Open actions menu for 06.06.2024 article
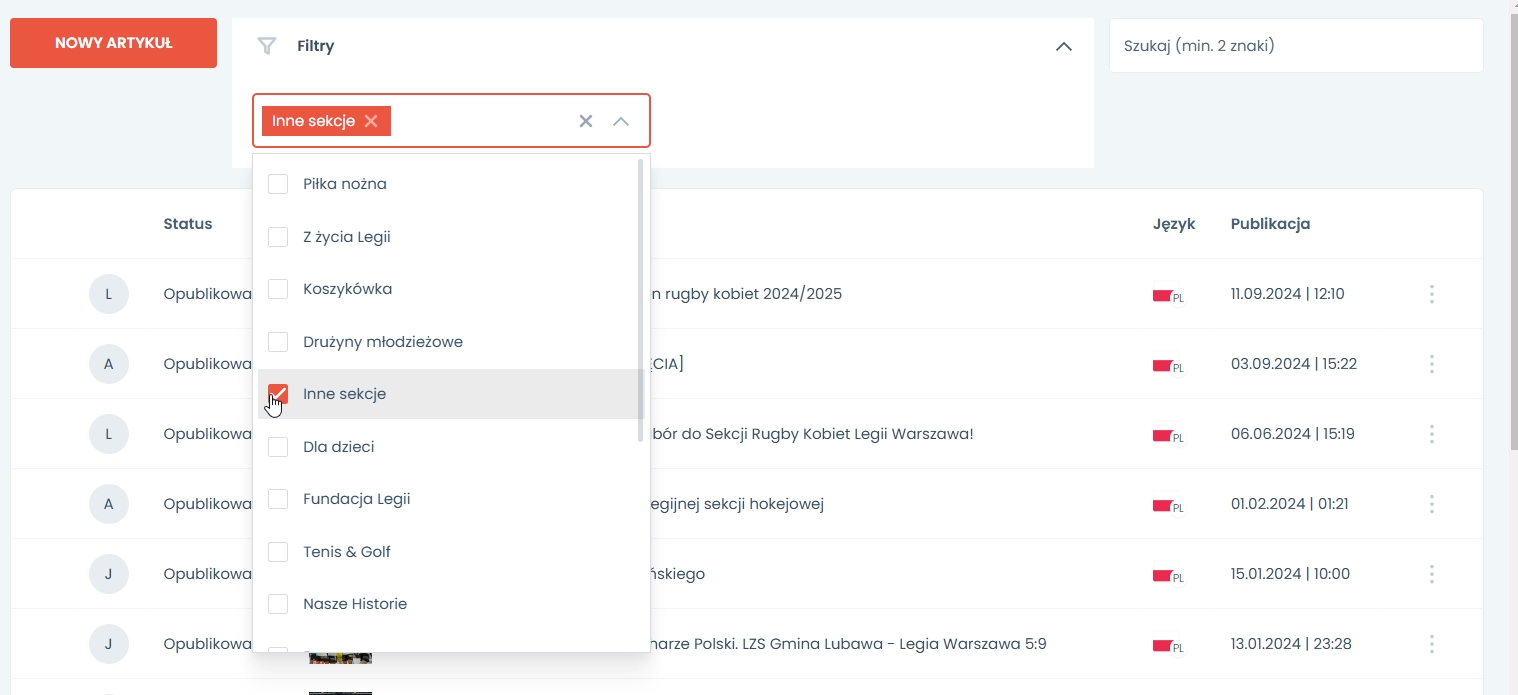The width and height of the screenshot is (1518, 695). click(x=1432, y=434)
